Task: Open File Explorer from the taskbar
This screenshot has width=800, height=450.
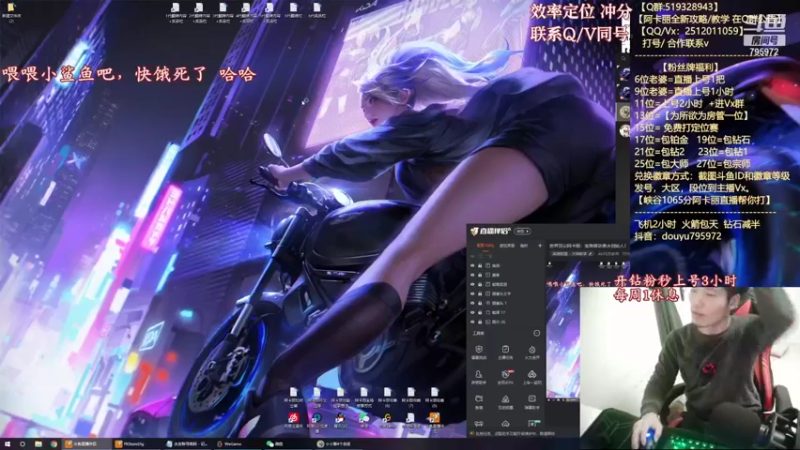Action: (38, 444)
